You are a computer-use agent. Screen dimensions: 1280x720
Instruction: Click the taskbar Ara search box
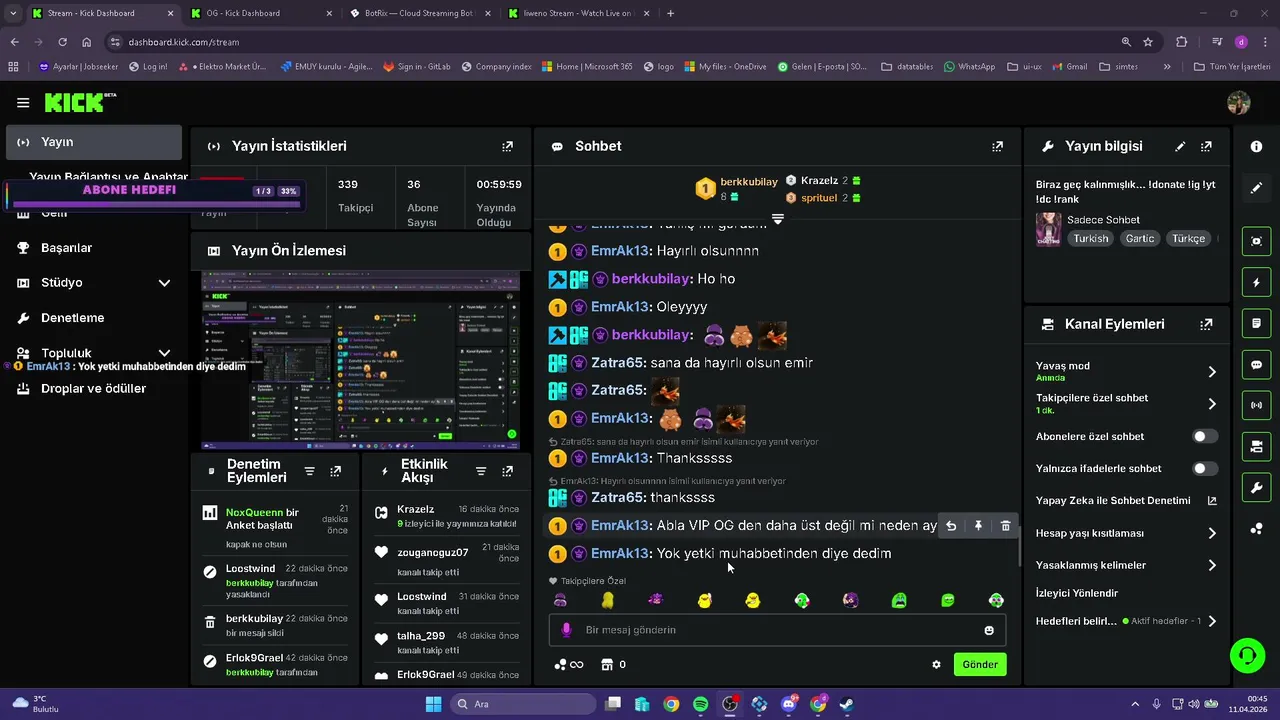(523, 704)
